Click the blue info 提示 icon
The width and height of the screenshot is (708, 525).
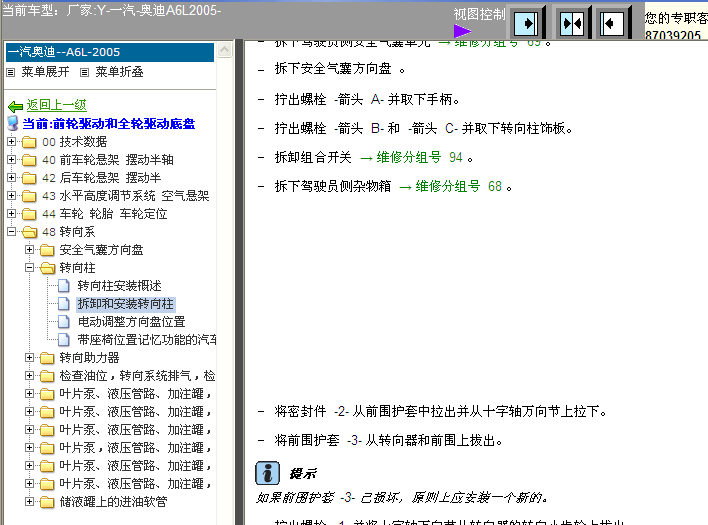click(x=267, y=473)
